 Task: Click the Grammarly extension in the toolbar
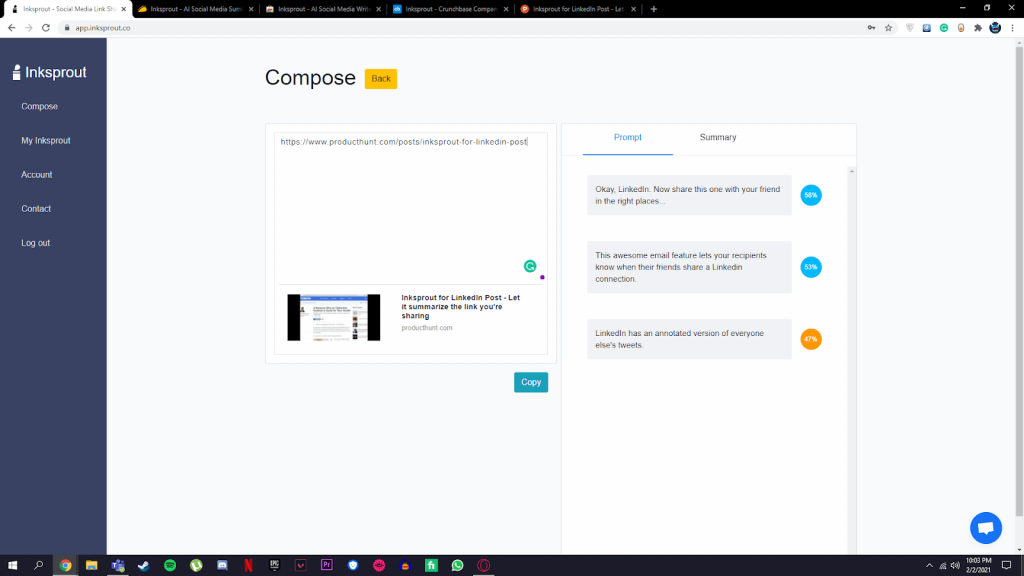944,28
